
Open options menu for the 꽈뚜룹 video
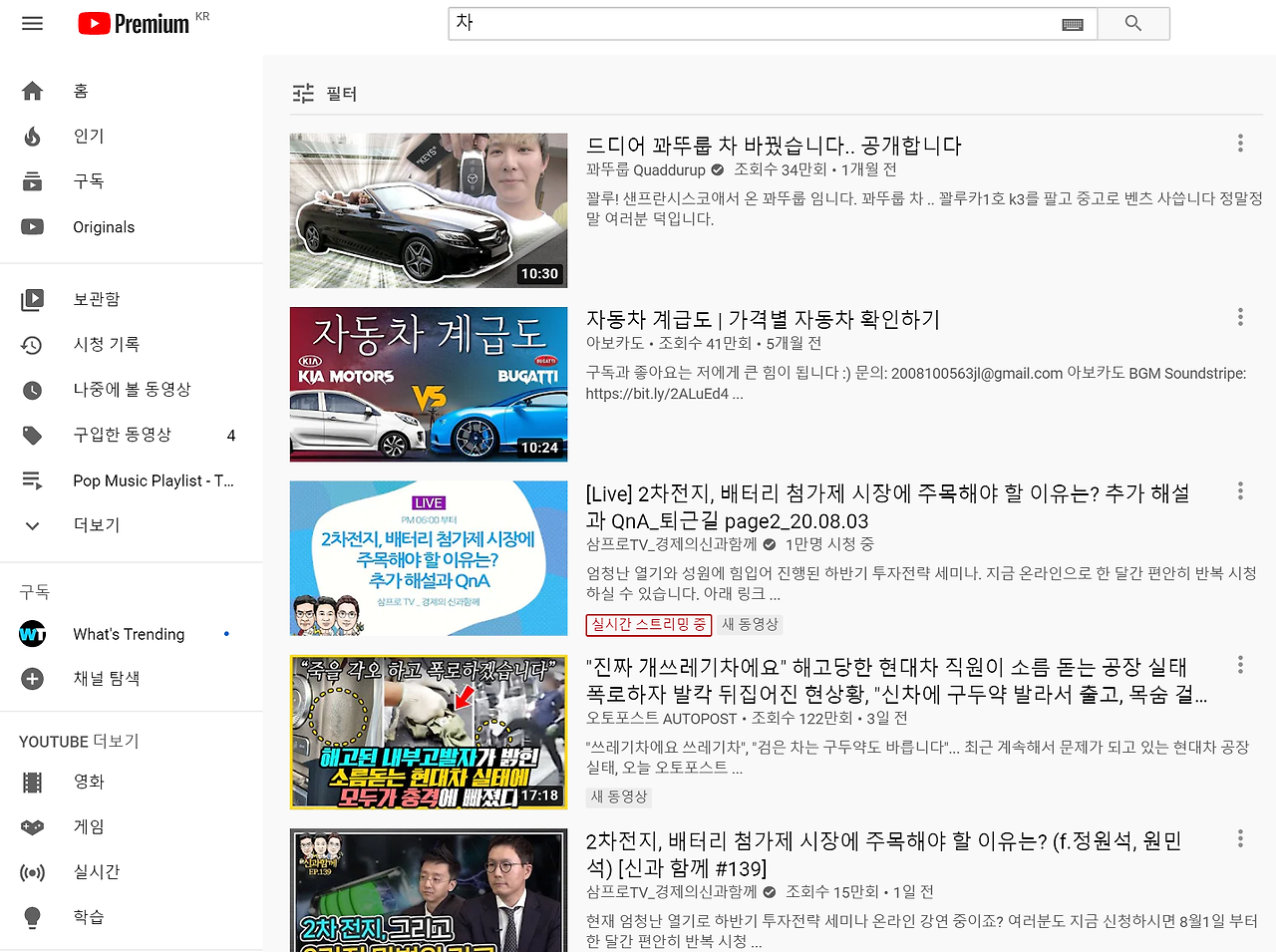click(1239, 143)
